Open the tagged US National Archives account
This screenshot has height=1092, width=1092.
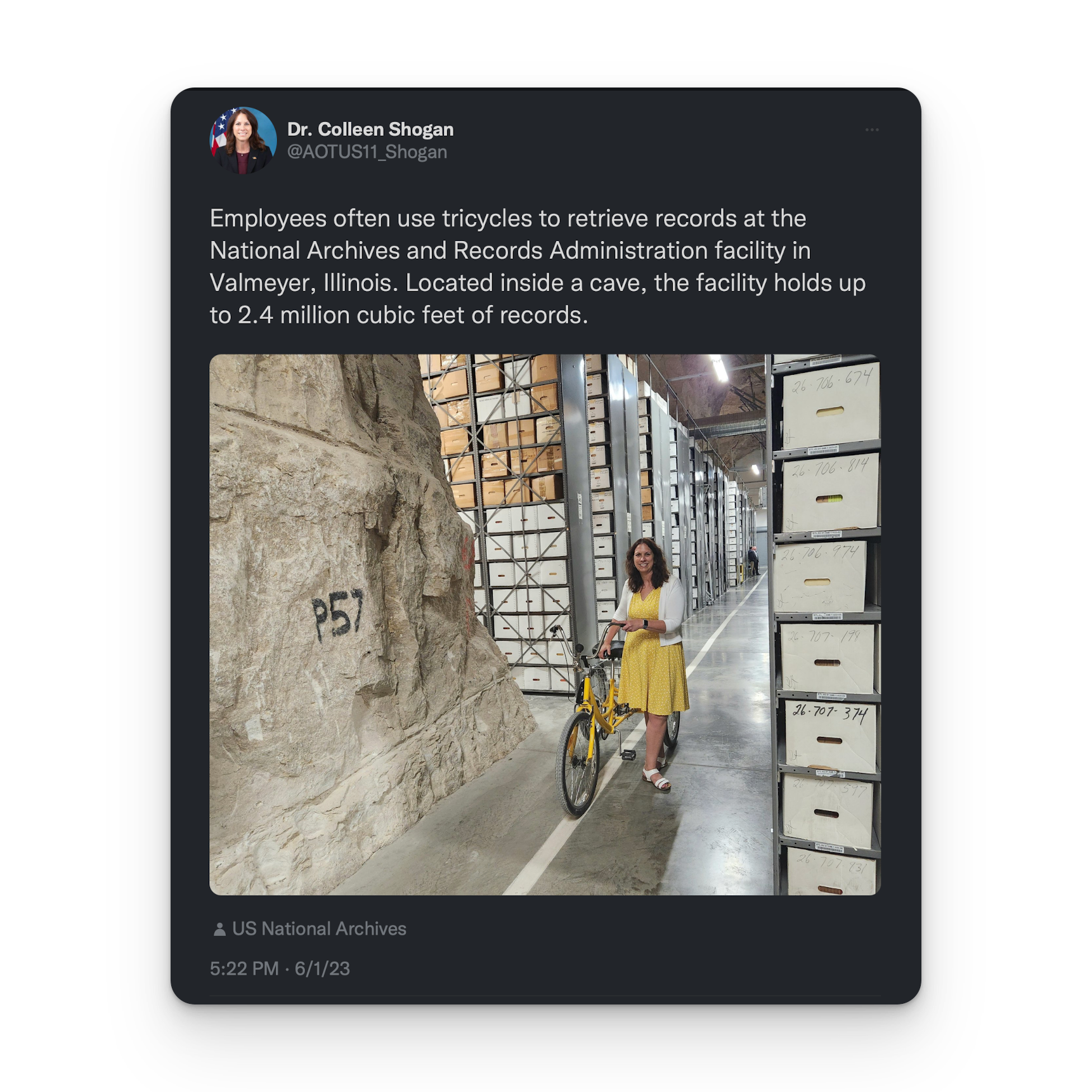tap(319, 929)
